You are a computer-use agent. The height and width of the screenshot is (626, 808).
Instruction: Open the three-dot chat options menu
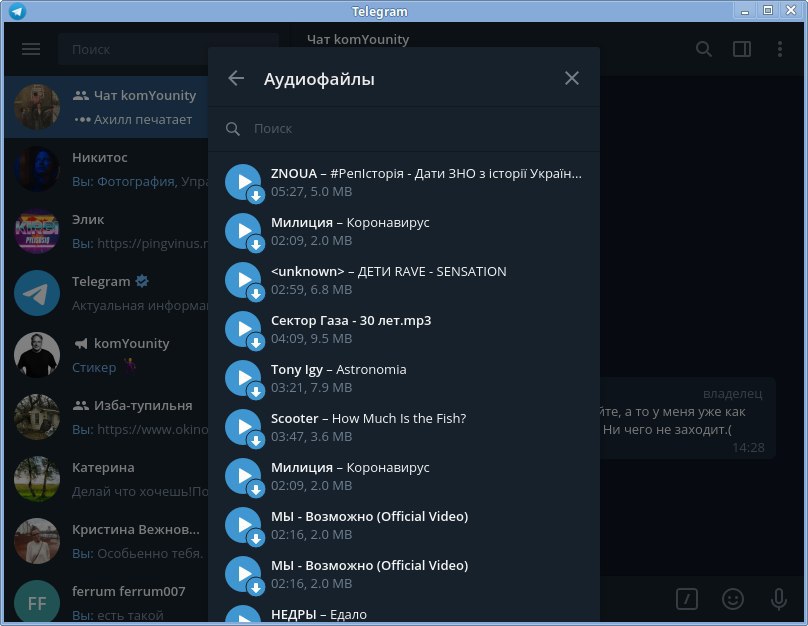click(780, 49)
